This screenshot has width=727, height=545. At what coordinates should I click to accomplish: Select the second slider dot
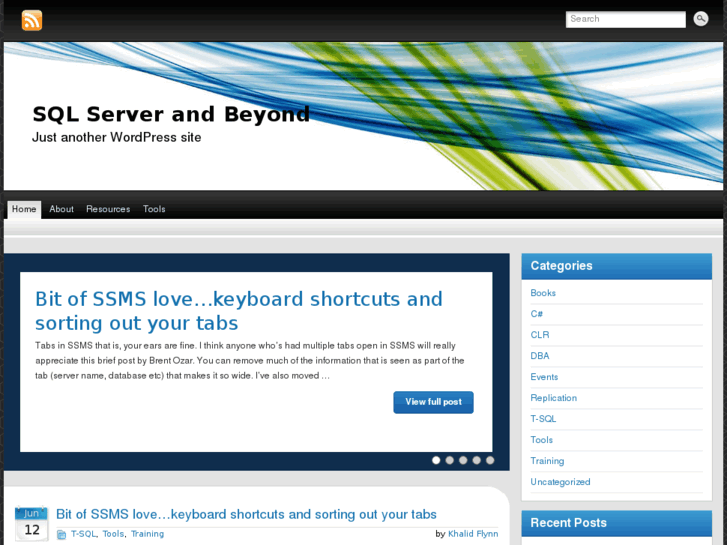[x=449, y=460]
